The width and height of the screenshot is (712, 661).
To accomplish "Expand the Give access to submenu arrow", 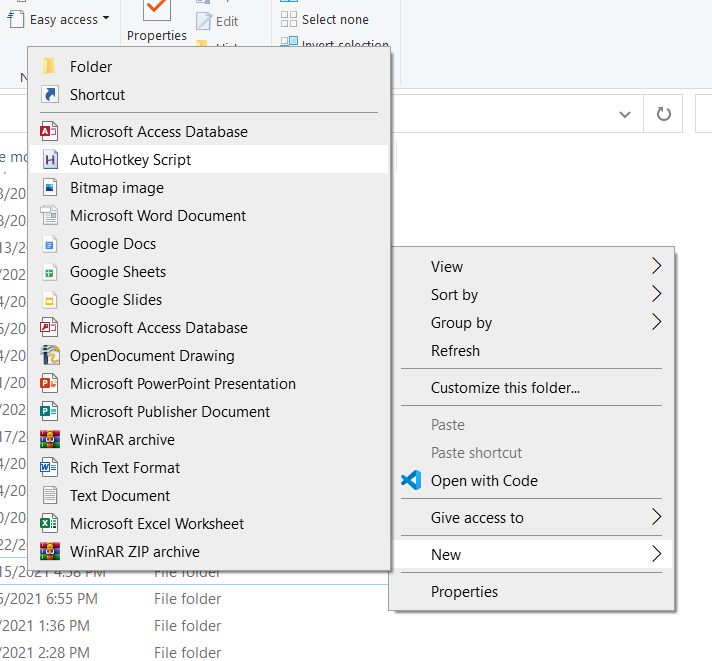I will pos(657,517).
